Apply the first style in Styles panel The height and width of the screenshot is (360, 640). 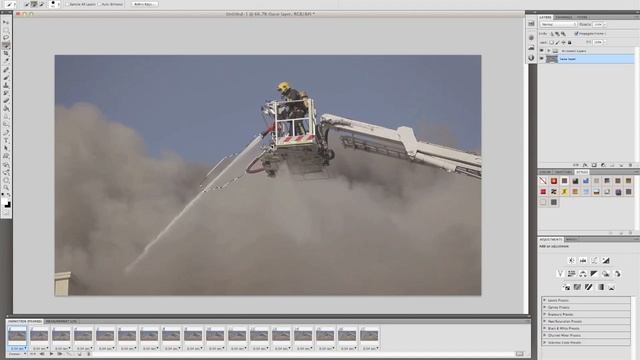click(x=543, y=181)
